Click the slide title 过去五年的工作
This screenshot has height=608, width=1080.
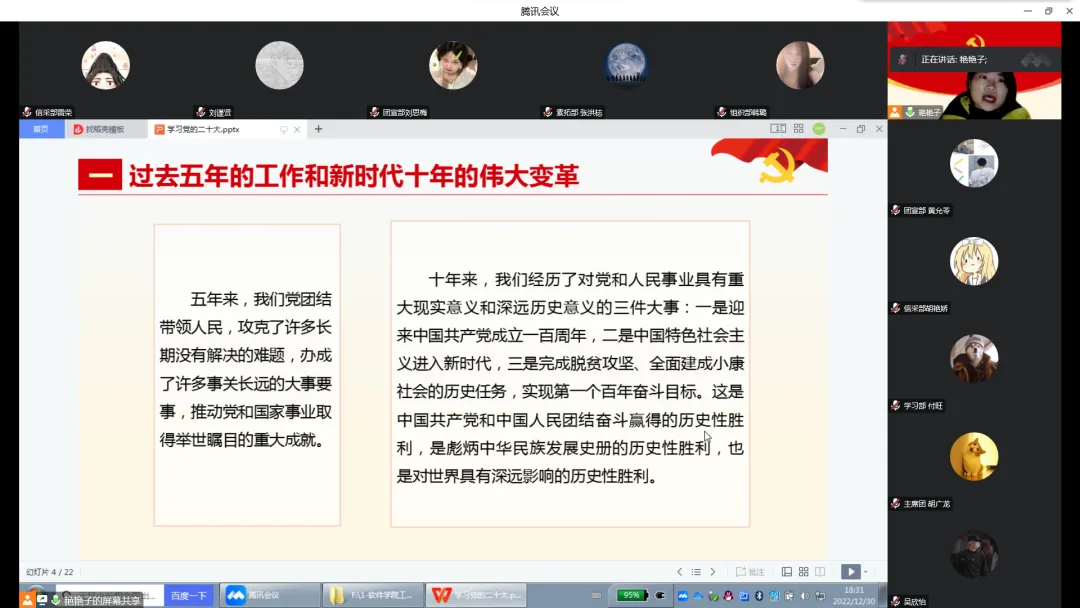coord(353,176)
